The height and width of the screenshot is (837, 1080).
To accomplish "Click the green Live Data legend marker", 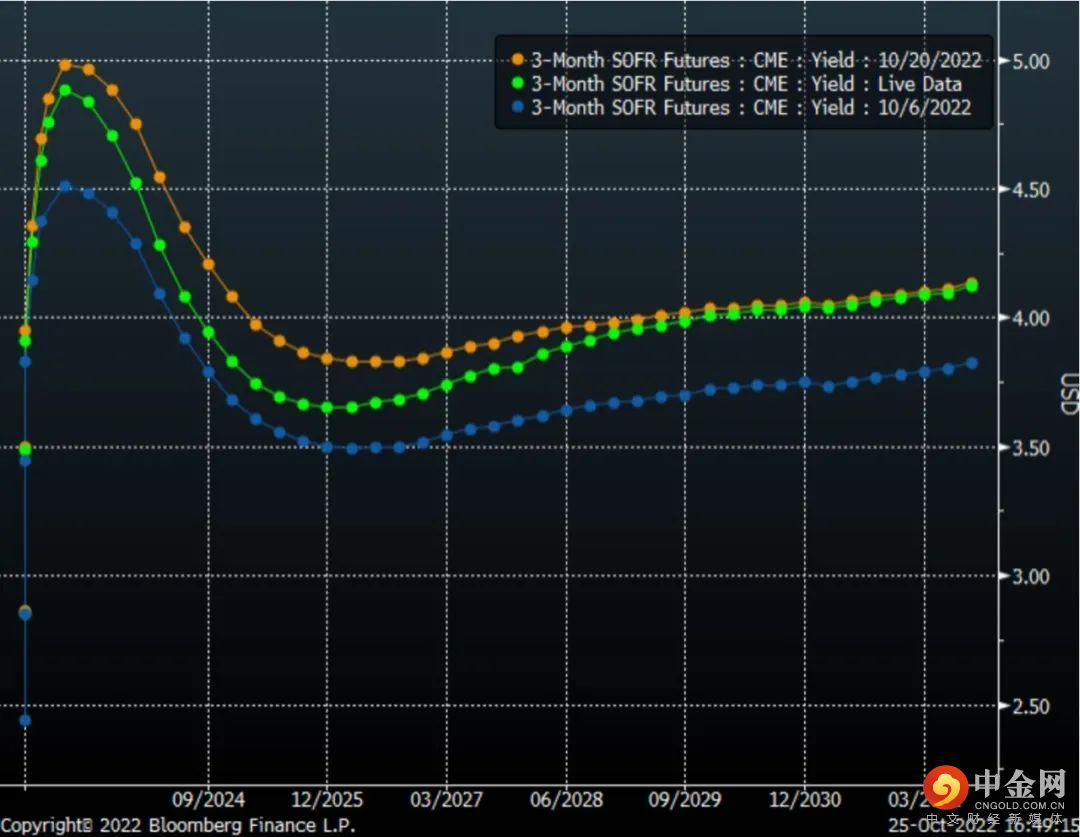I will [x=516, y=84].
